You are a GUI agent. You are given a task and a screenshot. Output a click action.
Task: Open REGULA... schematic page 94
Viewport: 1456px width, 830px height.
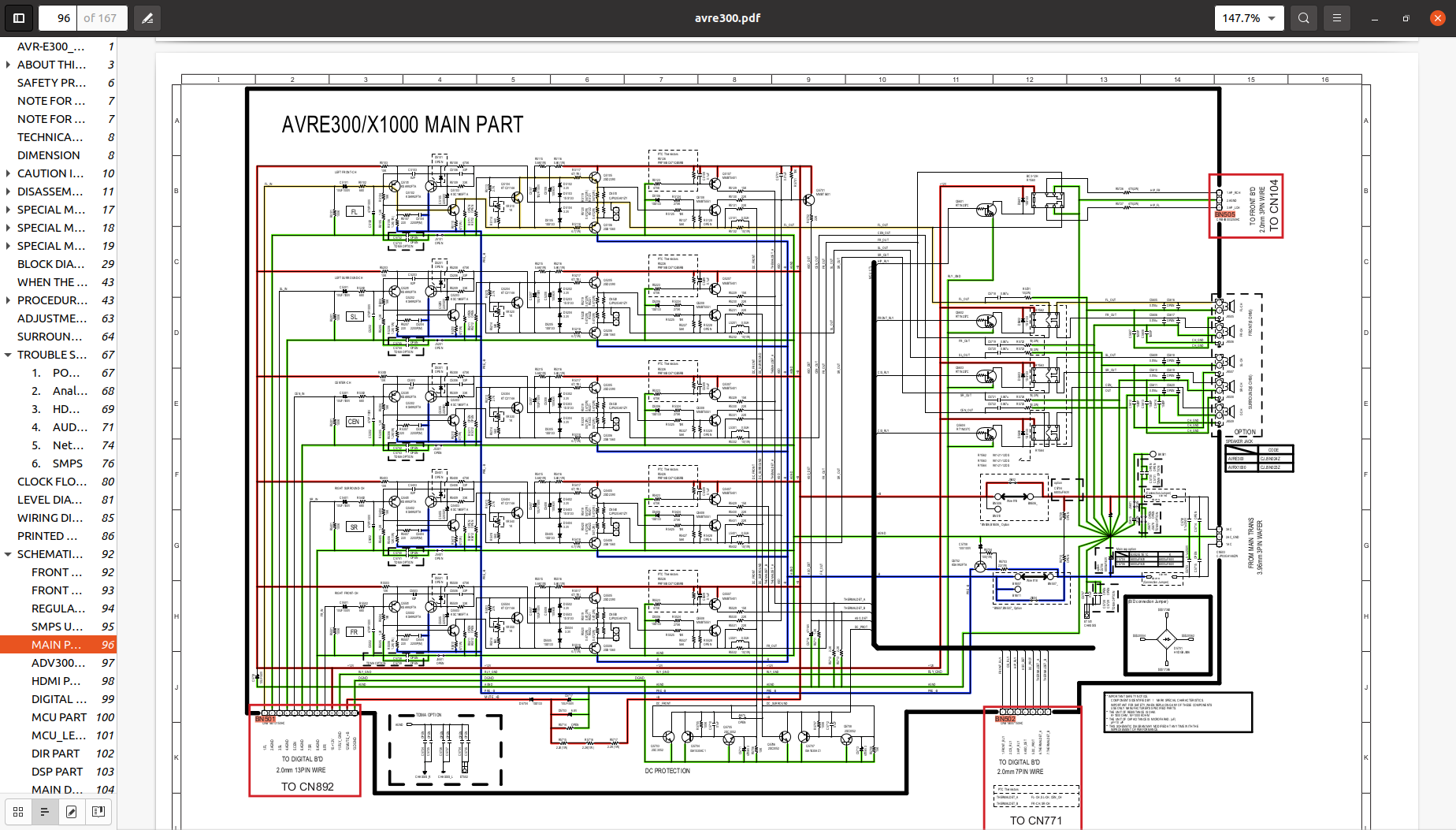click(x=58, y=609)
